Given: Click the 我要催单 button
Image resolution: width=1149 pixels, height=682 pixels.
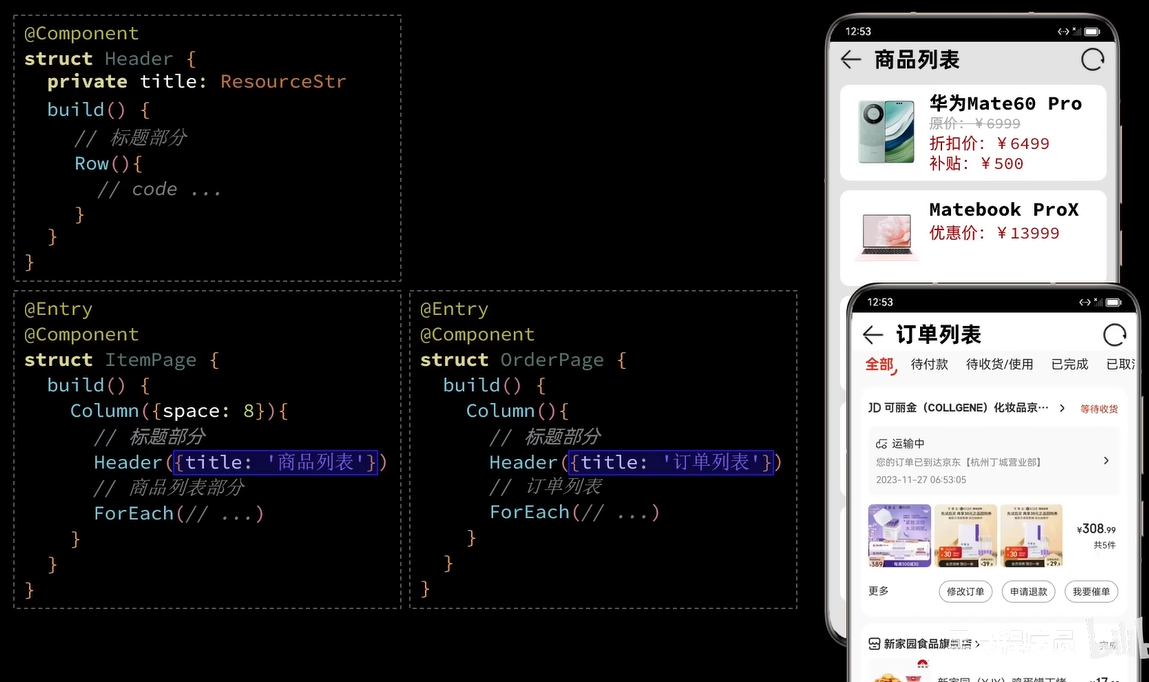Looking at the screenshot, I should [1091, 591].
